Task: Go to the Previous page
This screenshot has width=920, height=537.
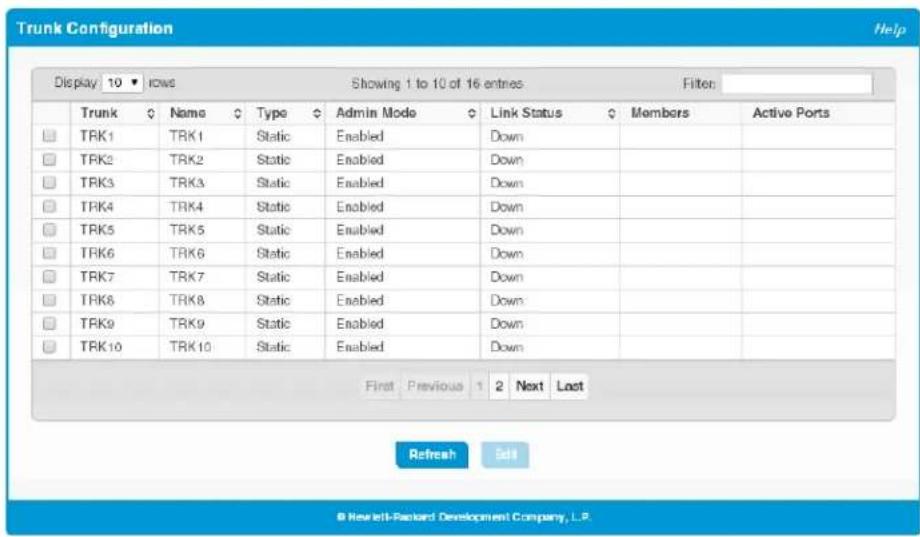Action: 435,386
